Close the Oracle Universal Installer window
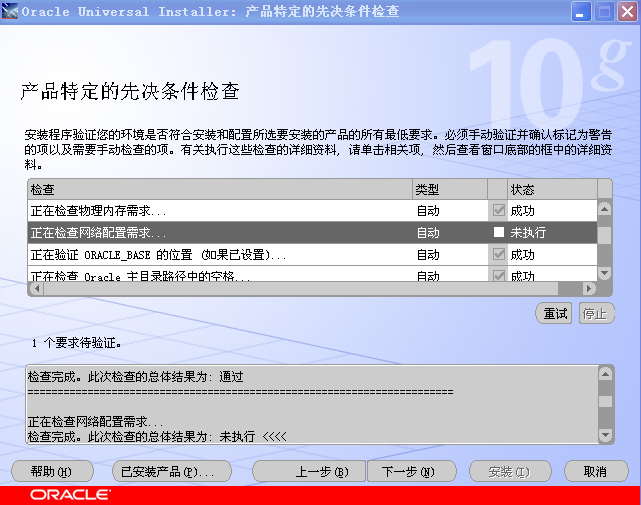The width and height of the screenshot is (641, 505). tap(628, 11)
